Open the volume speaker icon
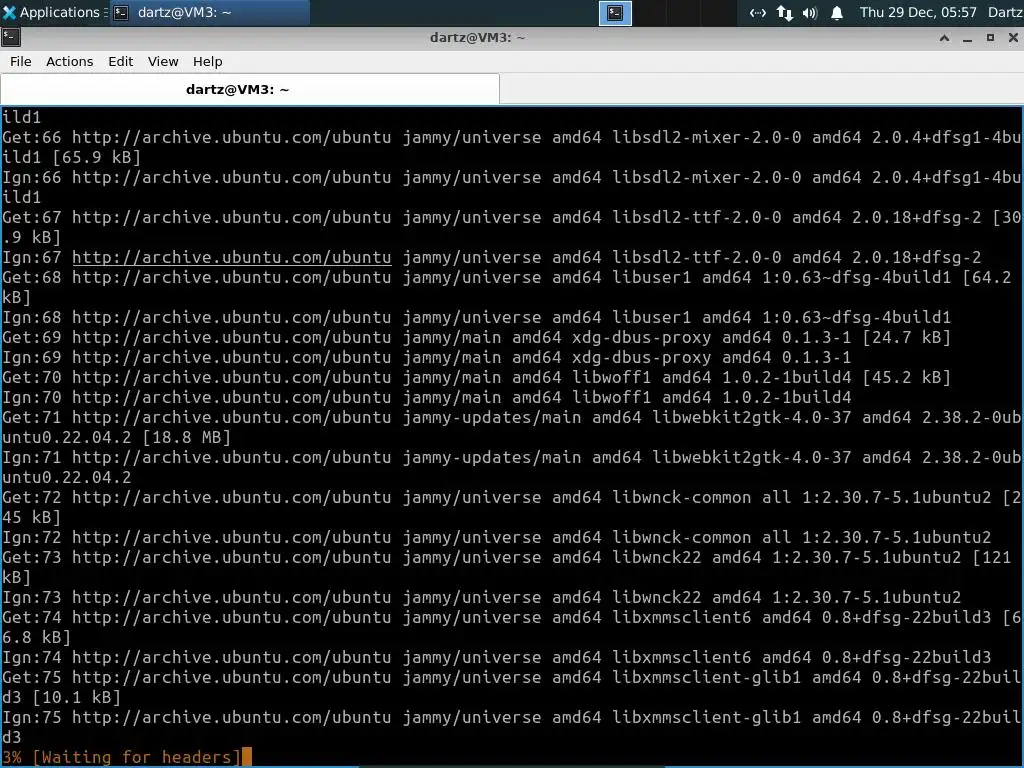The image size is (1024, 768). (x=810, y=13)
